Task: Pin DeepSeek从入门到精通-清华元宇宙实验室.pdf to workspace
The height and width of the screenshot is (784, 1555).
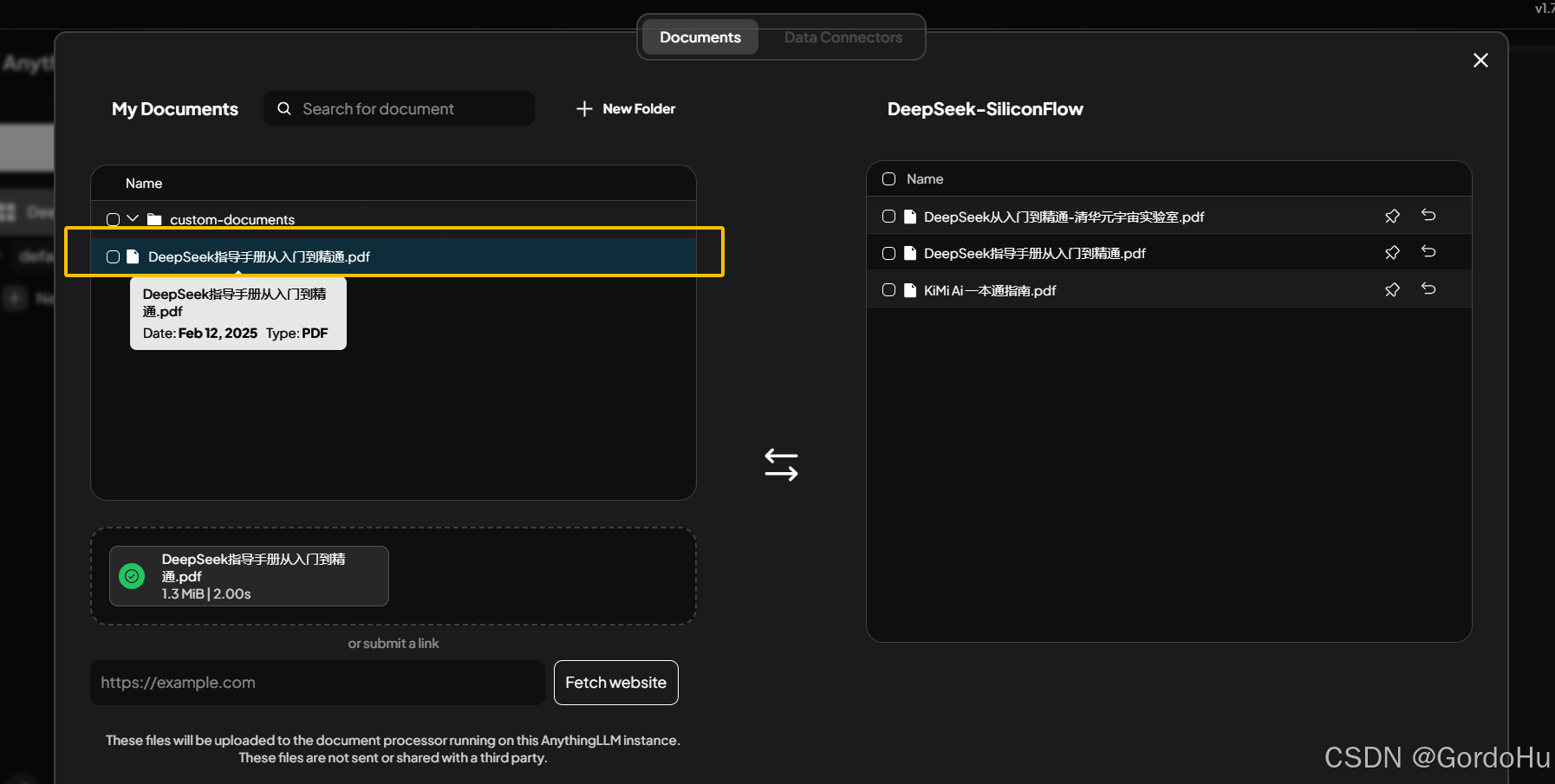Action: click(1392, 216)
